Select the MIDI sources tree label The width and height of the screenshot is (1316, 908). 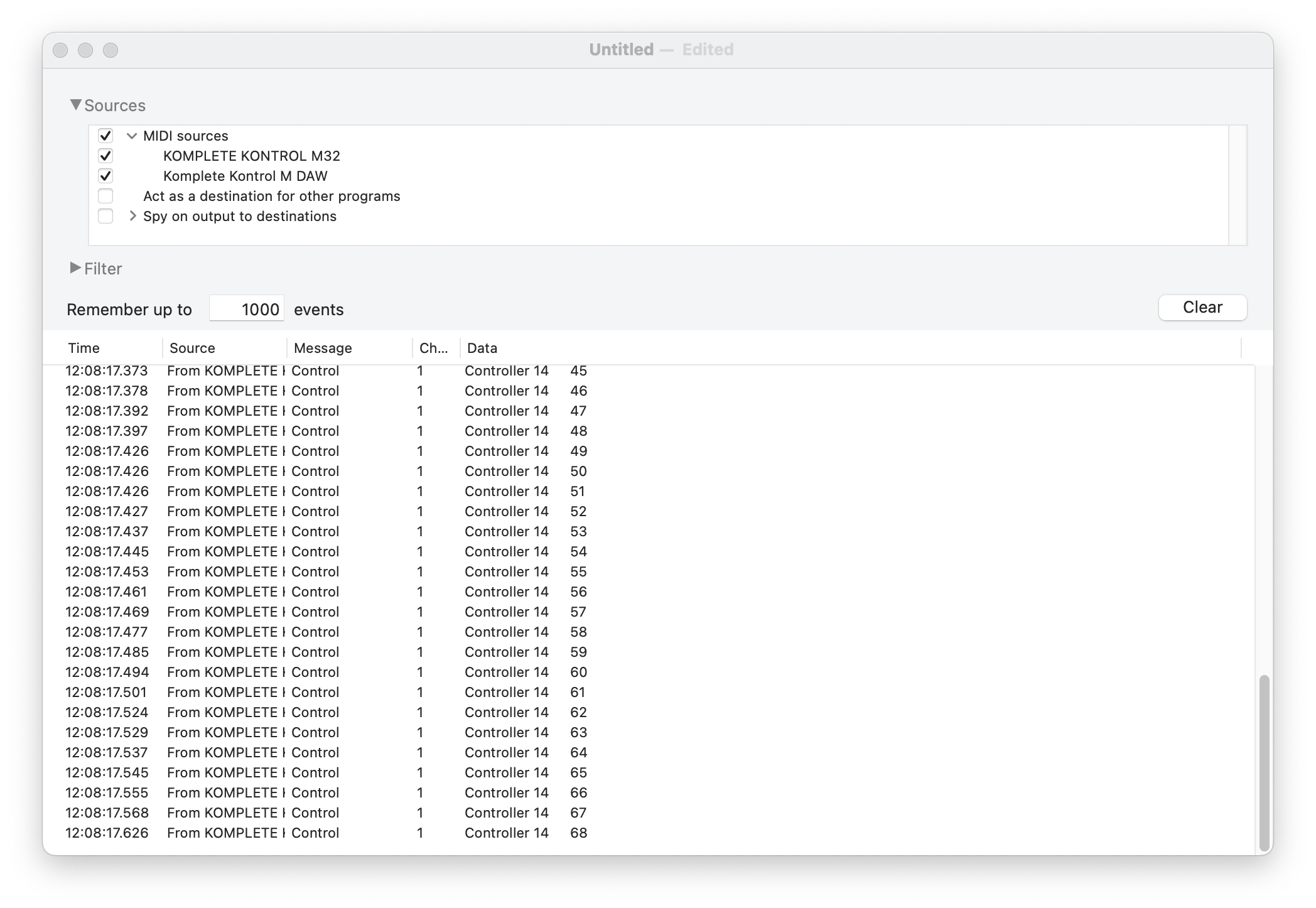(x=185, y=136)
